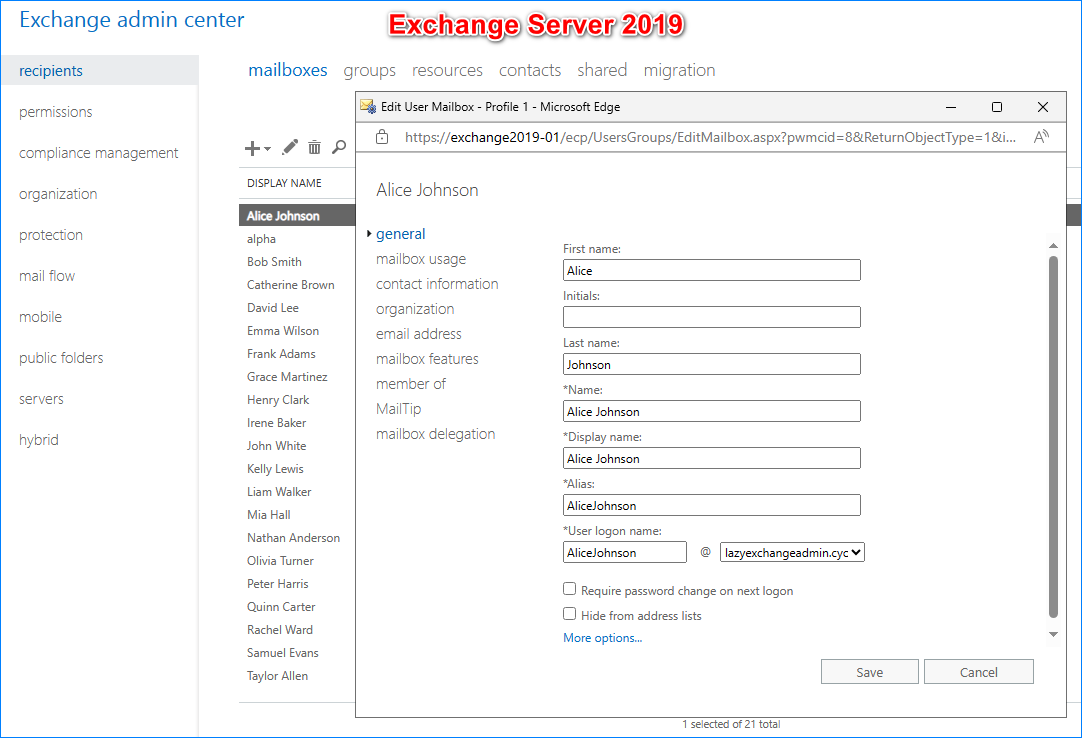Open MailTip page

click(x=398, y=409)
